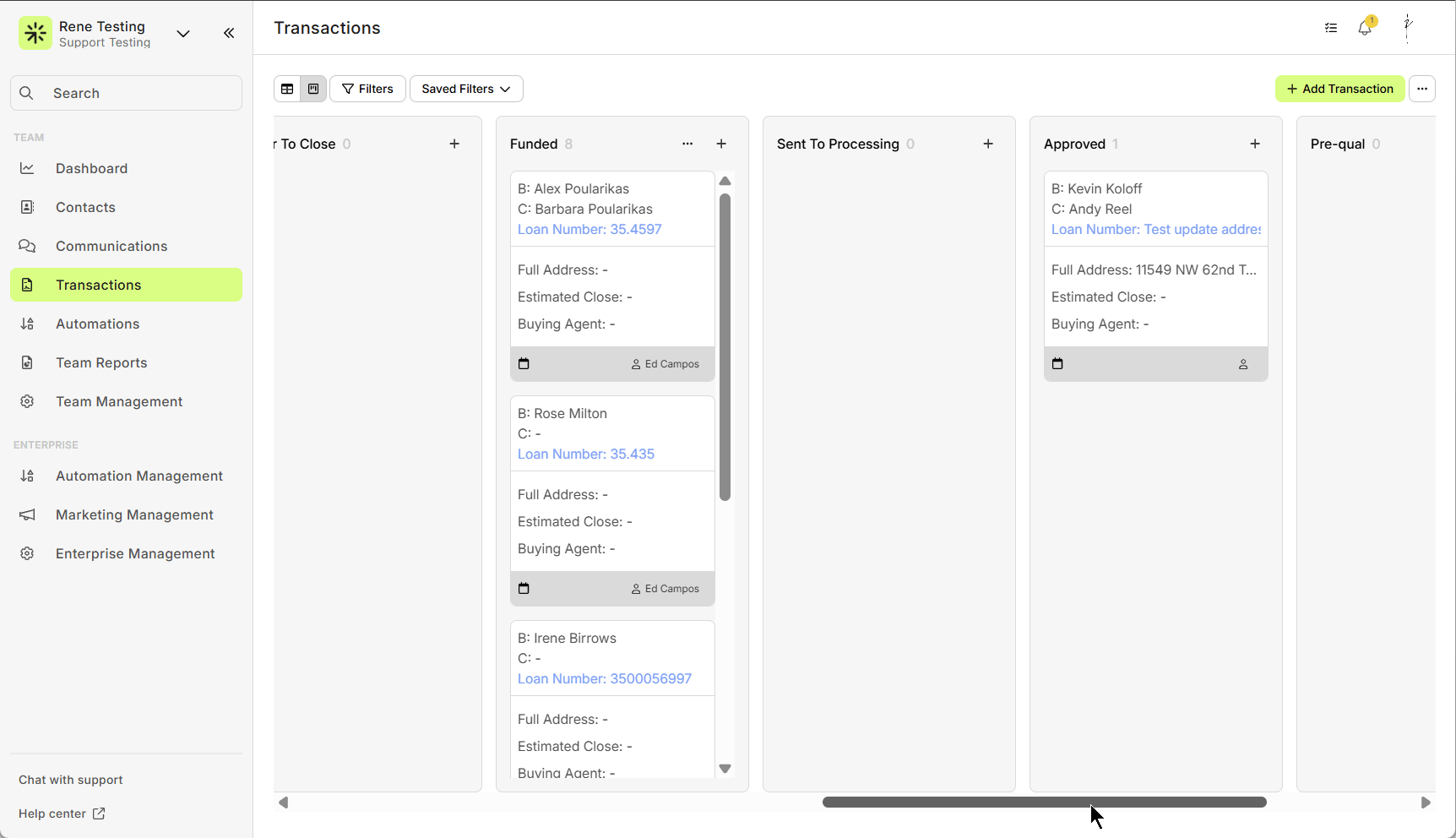Open Automations in the sidebar

coord(97,324)
